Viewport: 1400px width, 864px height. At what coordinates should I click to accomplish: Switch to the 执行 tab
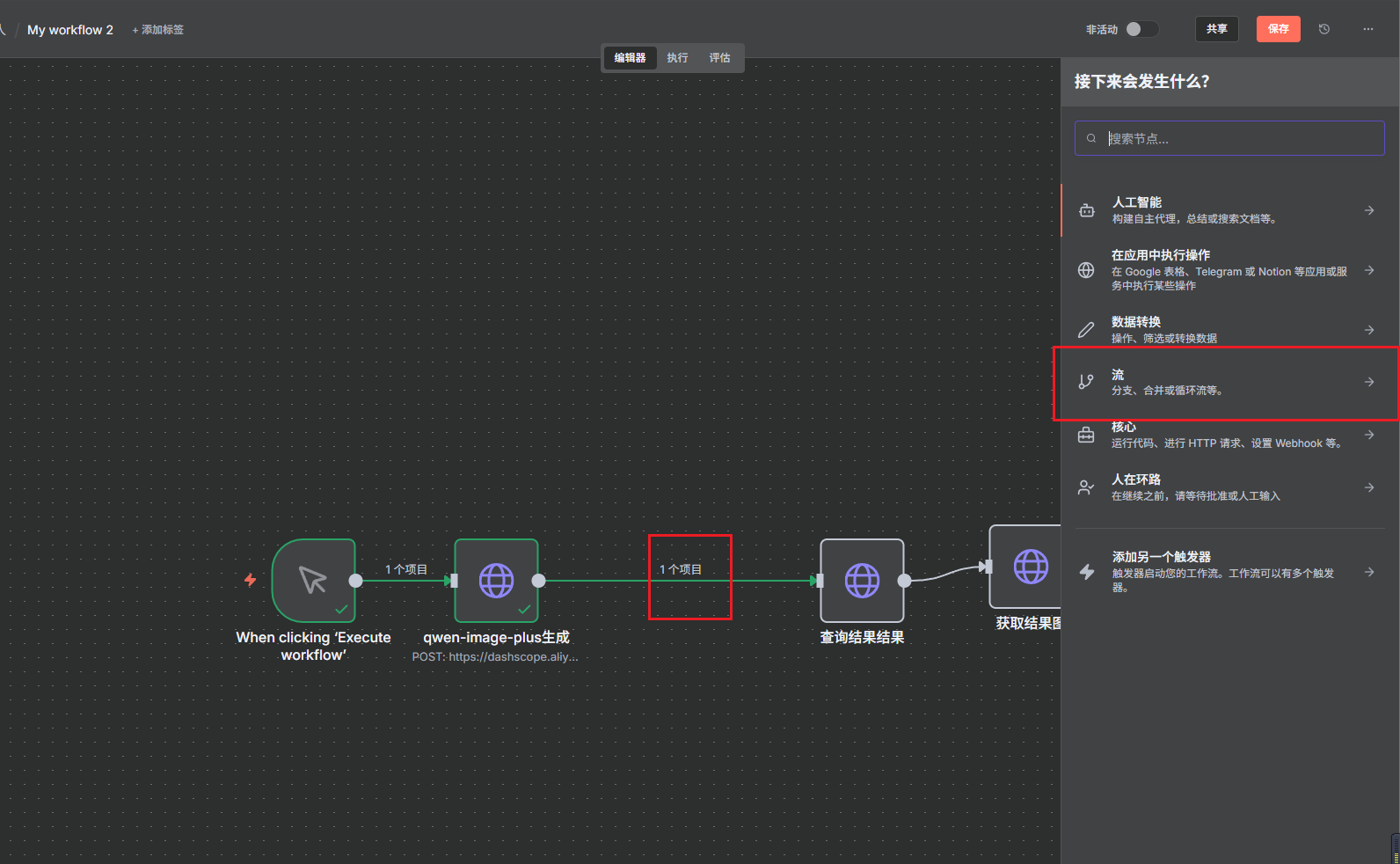pos(677,58)
